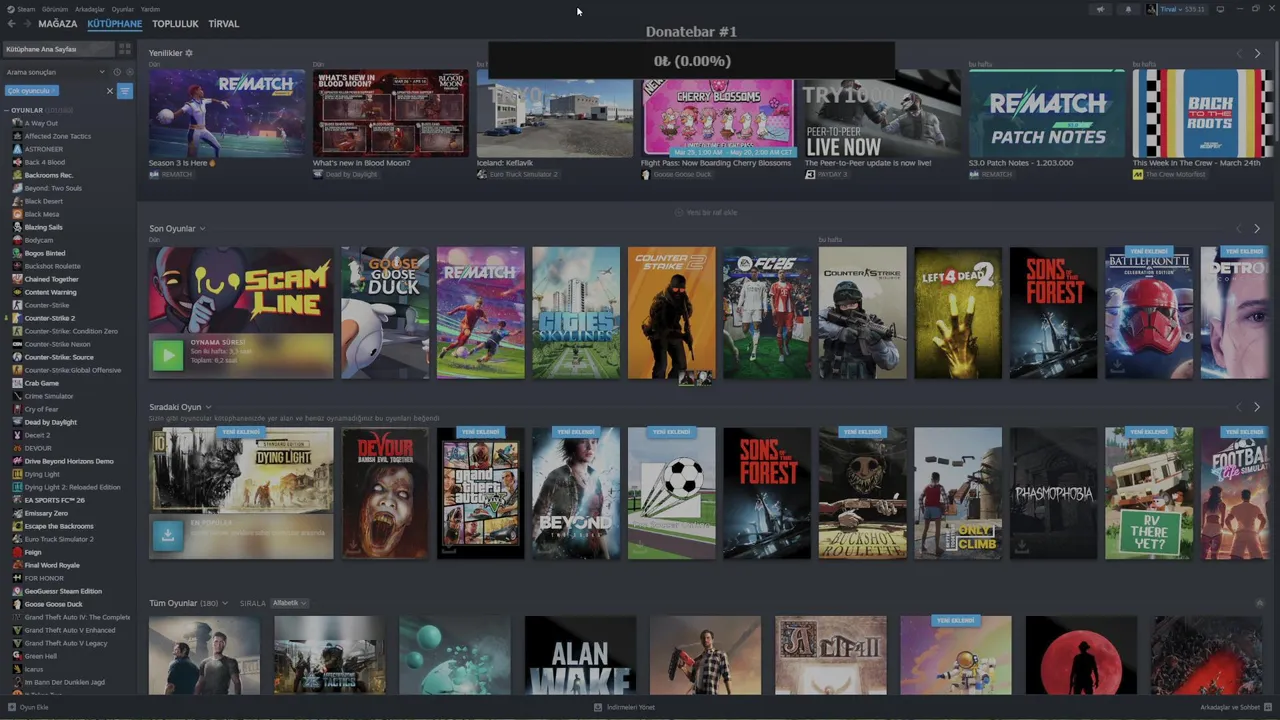
Task: Select Green Hell in the game list
Action: (x=40, y=656)
